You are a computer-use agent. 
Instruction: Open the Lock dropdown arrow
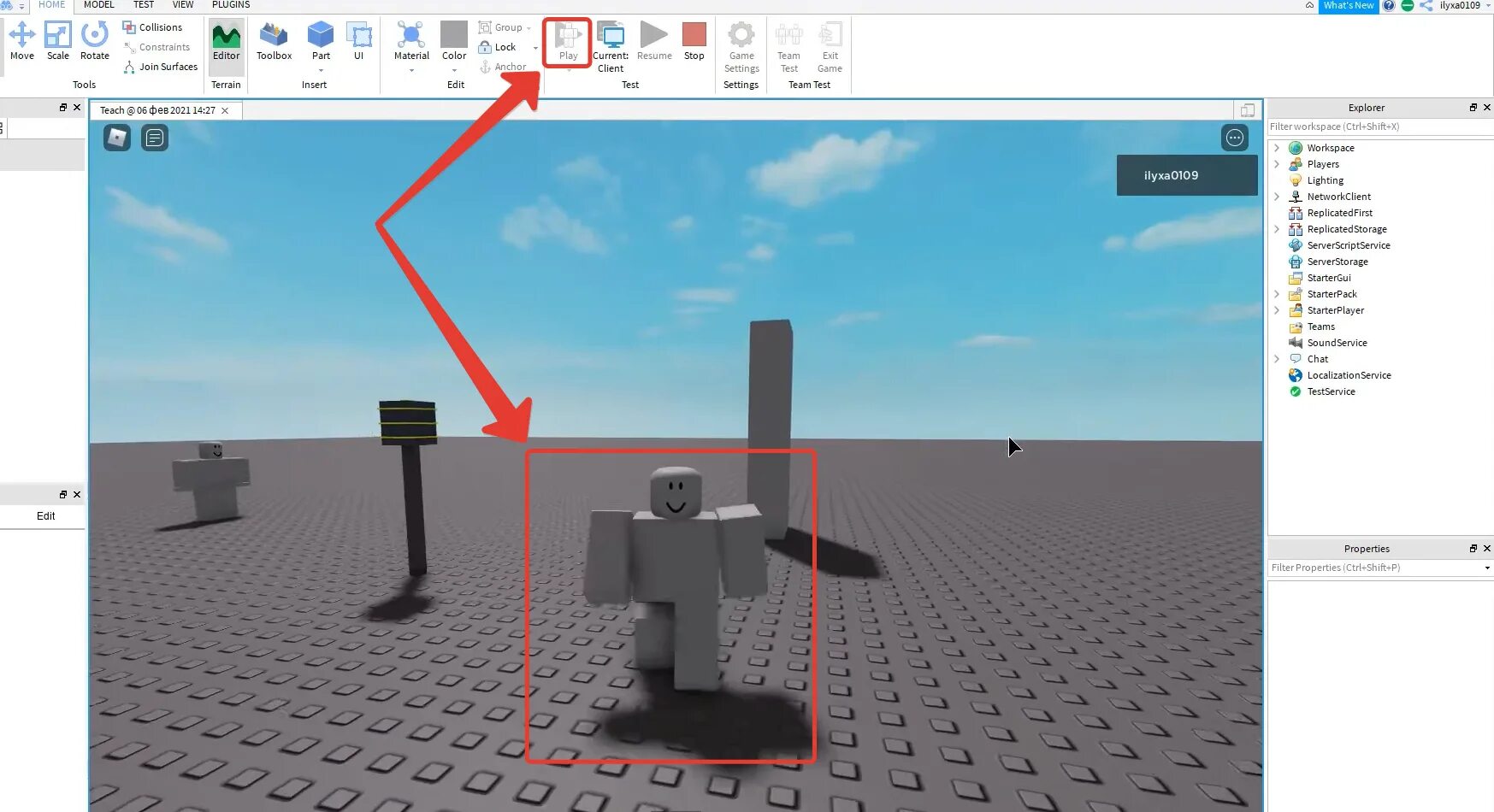pyautogui.click(x=535, y=48)
